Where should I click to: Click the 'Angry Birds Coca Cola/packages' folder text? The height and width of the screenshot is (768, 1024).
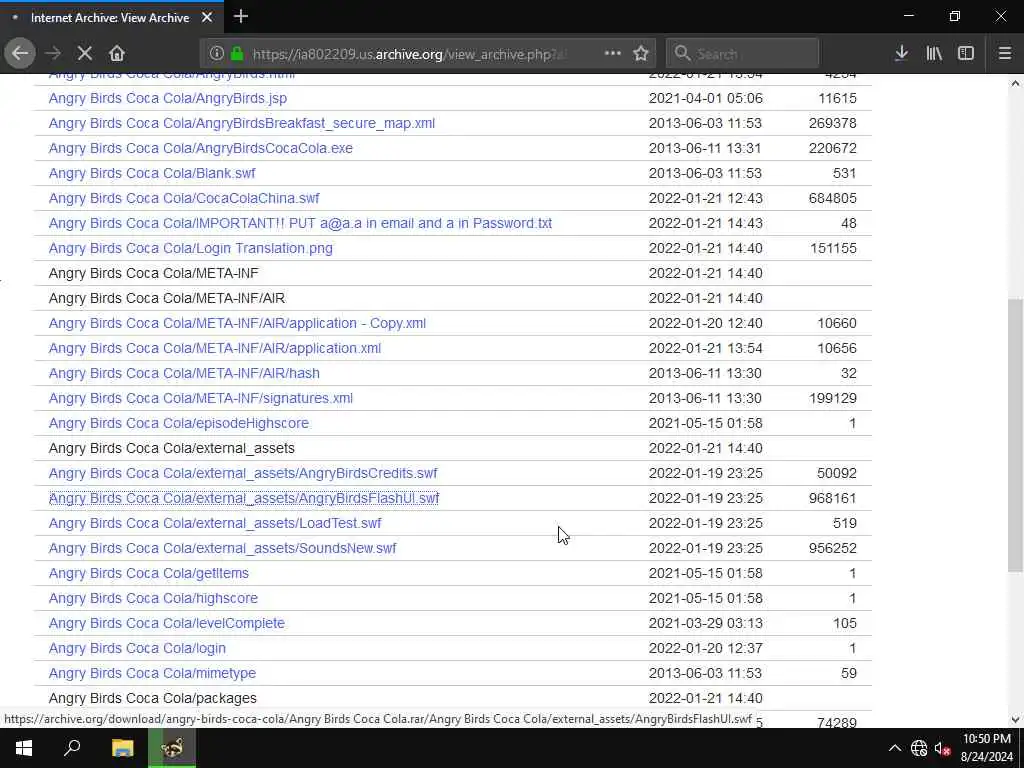pyautogui.click(x=153, y=698)
